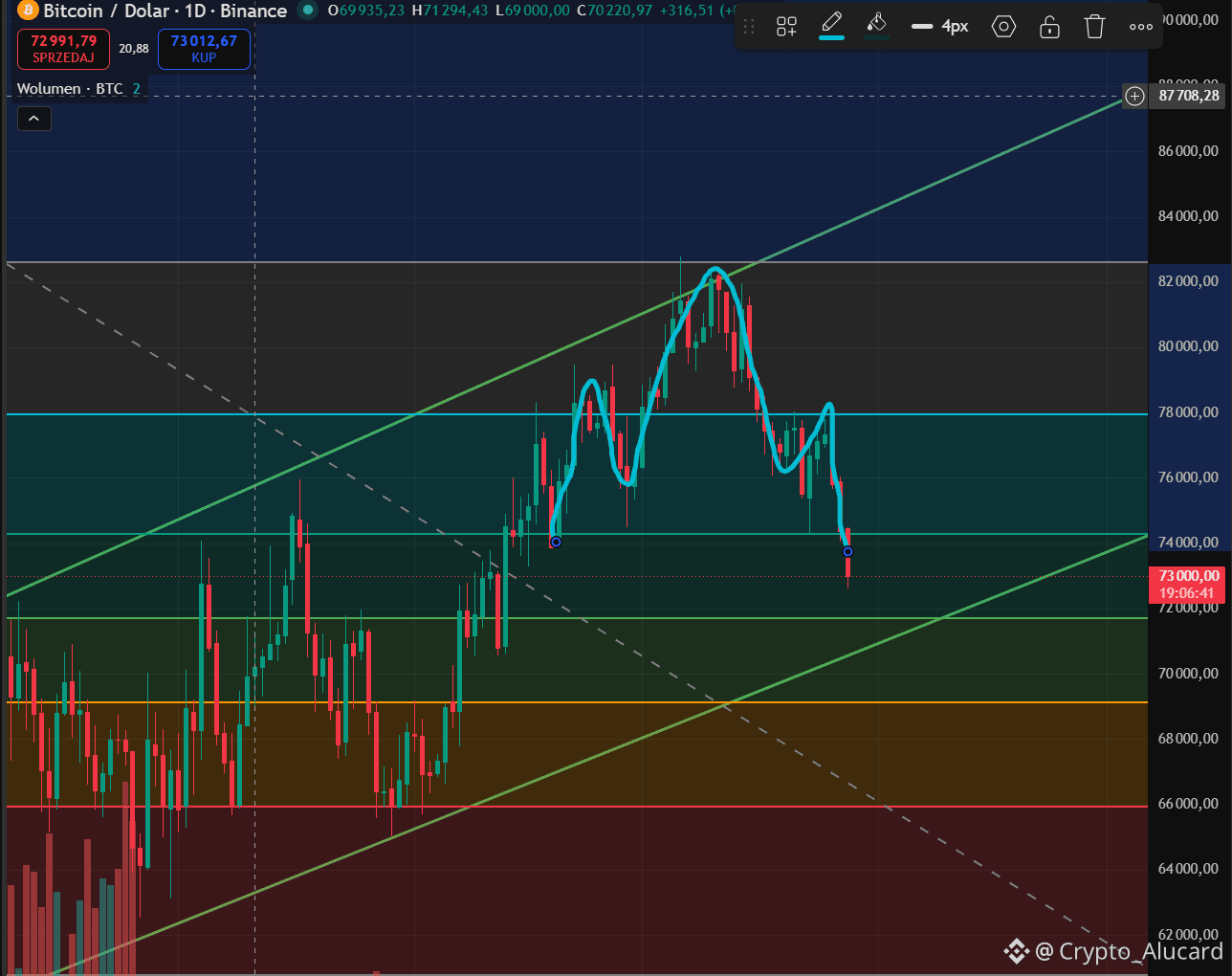Click the Bitcoin / Dolar symbol title
The height and width of the screenshot is (976, 1232).
(x=165, y=11)
